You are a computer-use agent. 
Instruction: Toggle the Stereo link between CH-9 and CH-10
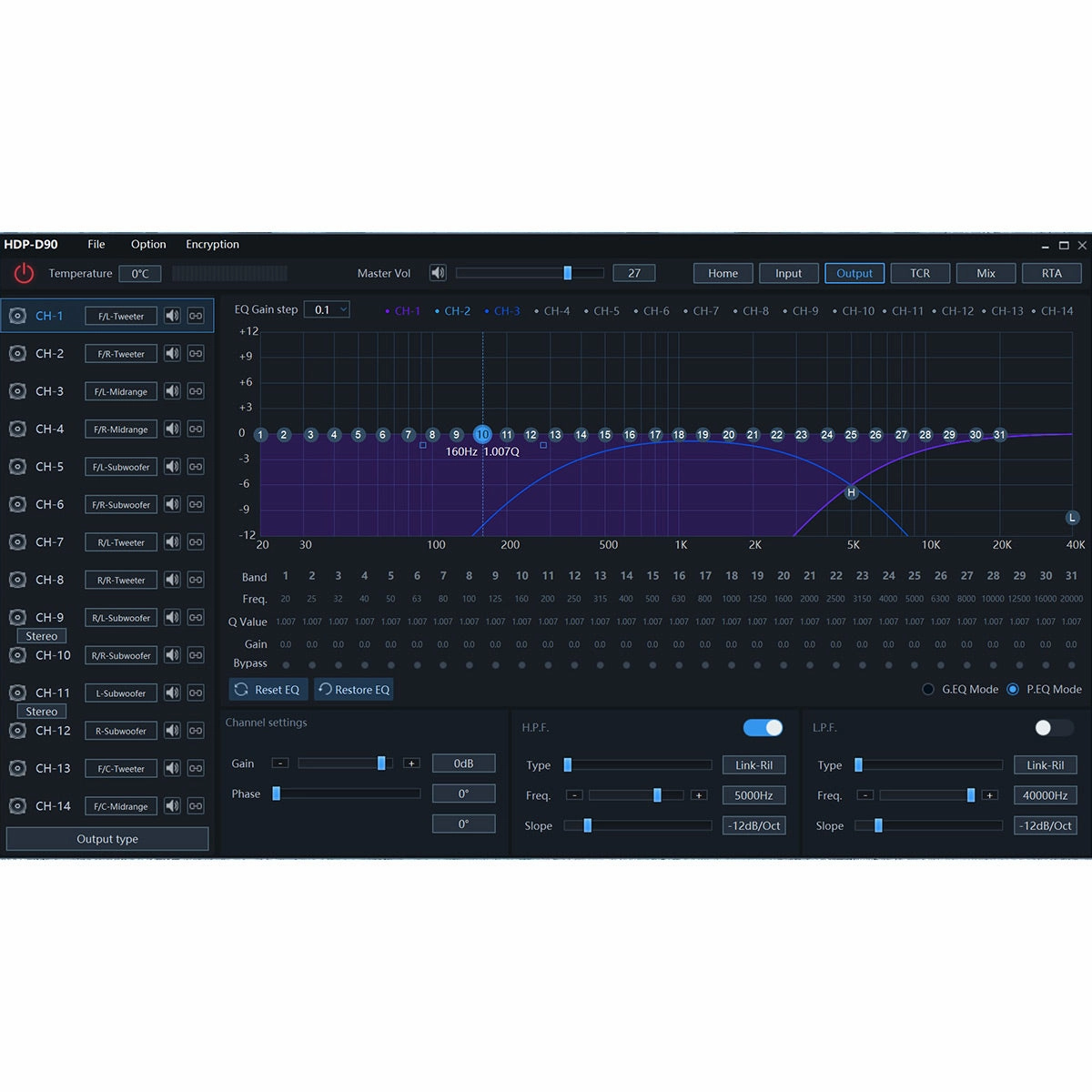point(41,636)
